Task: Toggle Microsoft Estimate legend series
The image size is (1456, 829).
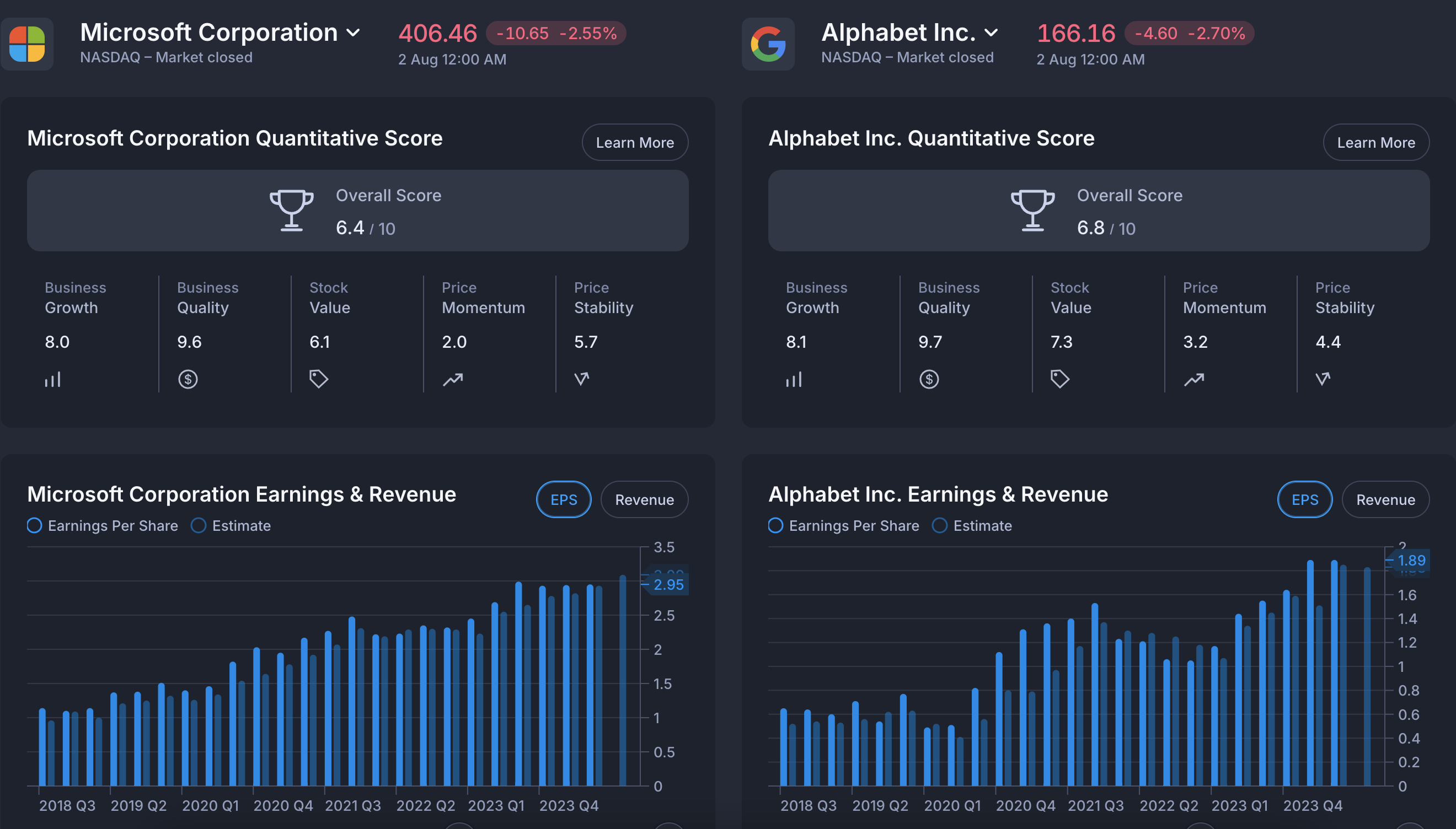Action: (231, 525)
